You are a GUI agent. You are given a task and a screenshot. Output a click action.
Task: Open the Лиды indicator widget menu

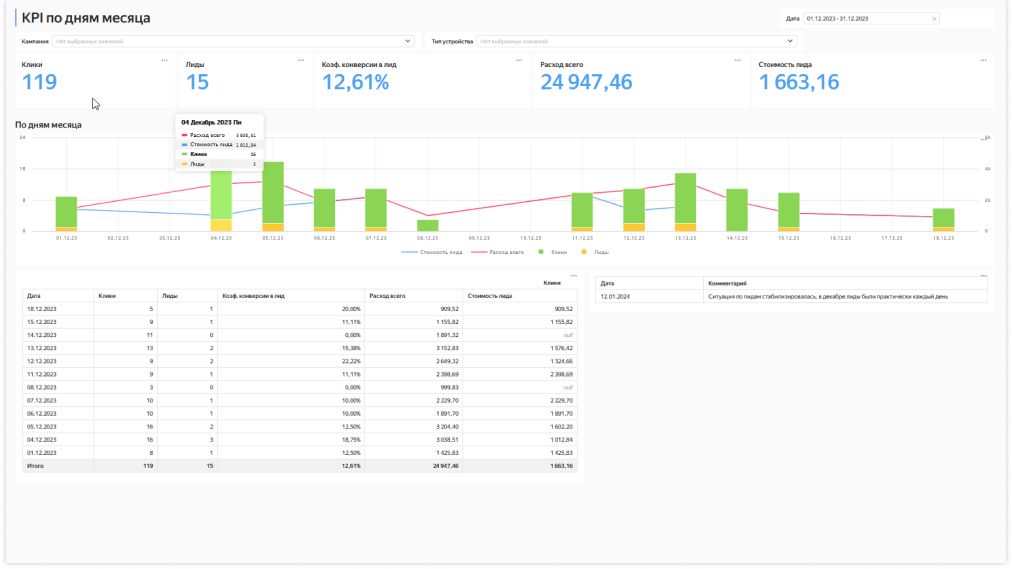click(x=301, y=61)
